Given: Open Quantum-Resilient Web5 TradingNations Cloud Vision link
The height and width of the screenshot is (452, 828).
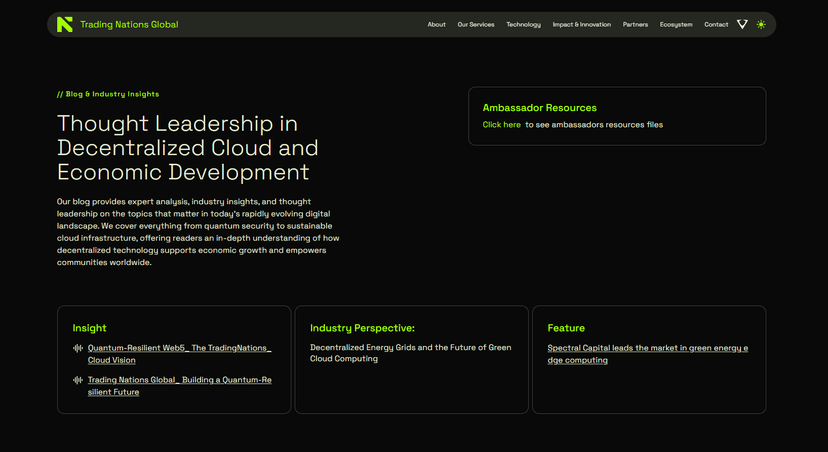Looking at the screenshot, I should tap(180, 354).
